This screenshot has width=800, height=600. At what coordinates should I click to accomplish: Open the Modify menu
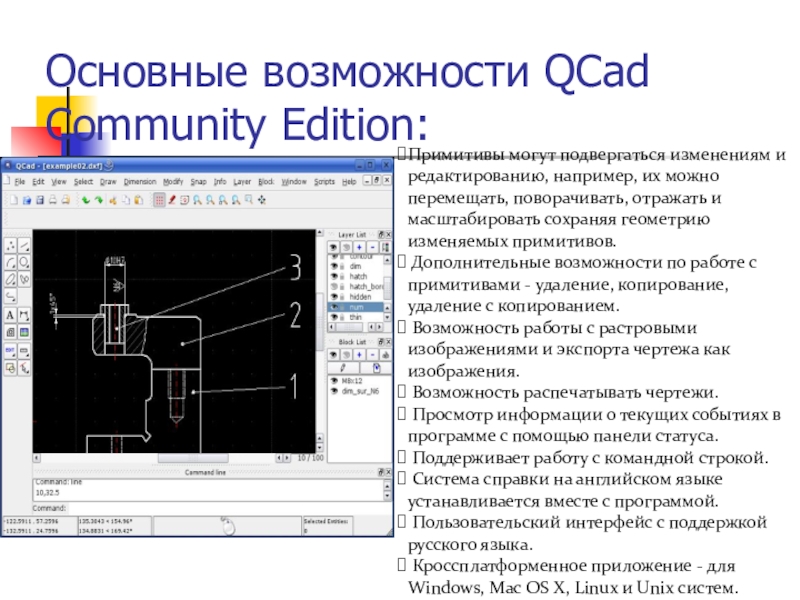(x=174, y=182)
